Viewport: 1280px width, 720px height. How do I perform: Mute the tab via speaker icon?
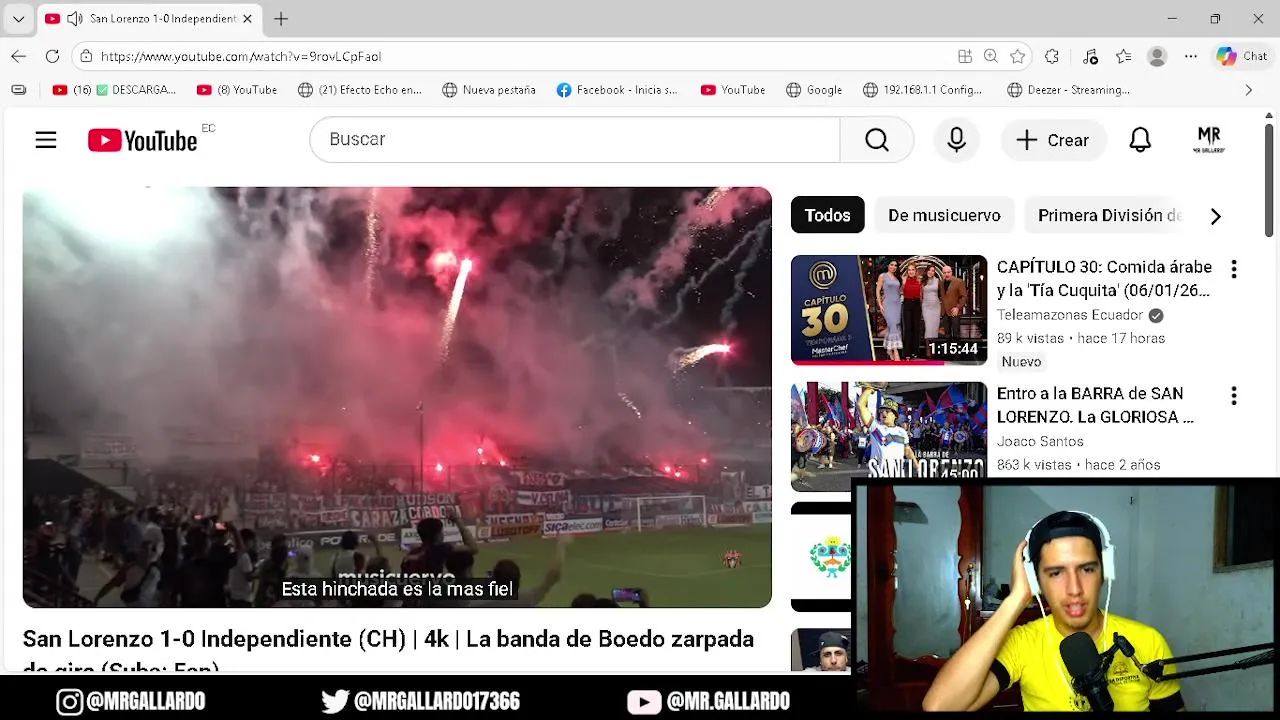point(75,19)
